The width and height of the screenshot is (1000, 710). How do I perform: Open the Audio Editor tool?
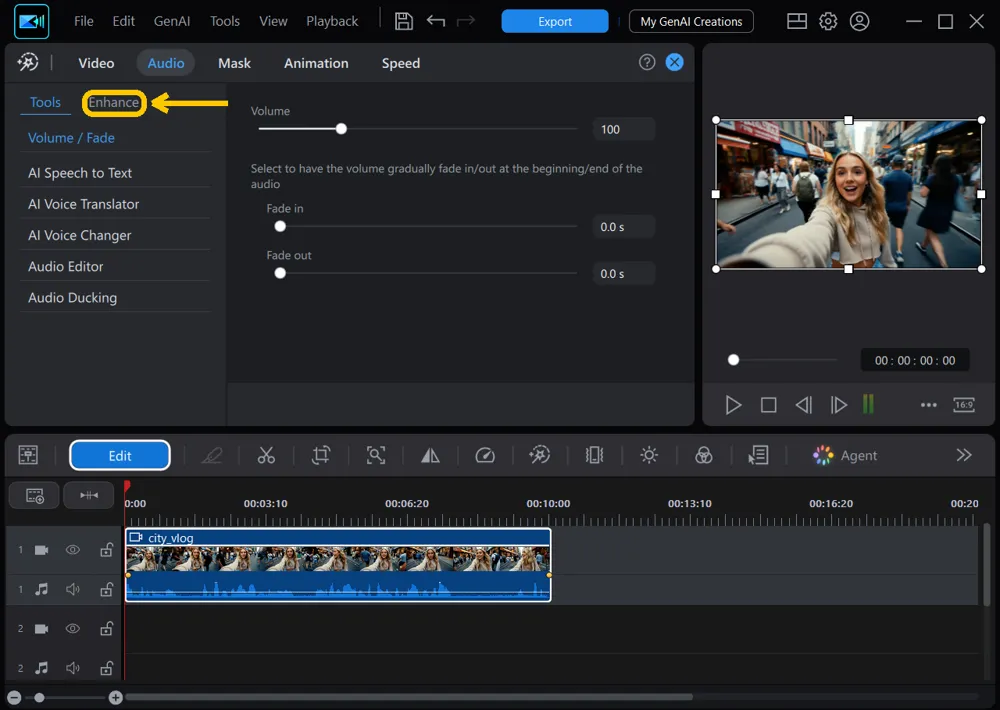pos(66,267)
